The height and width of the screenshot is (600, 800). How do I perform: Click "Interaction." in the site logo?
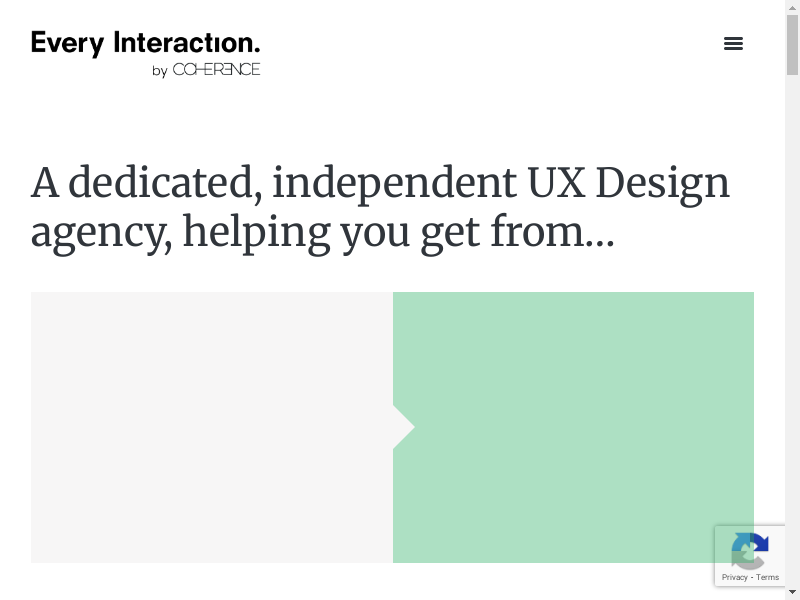(x=186, y=43)
